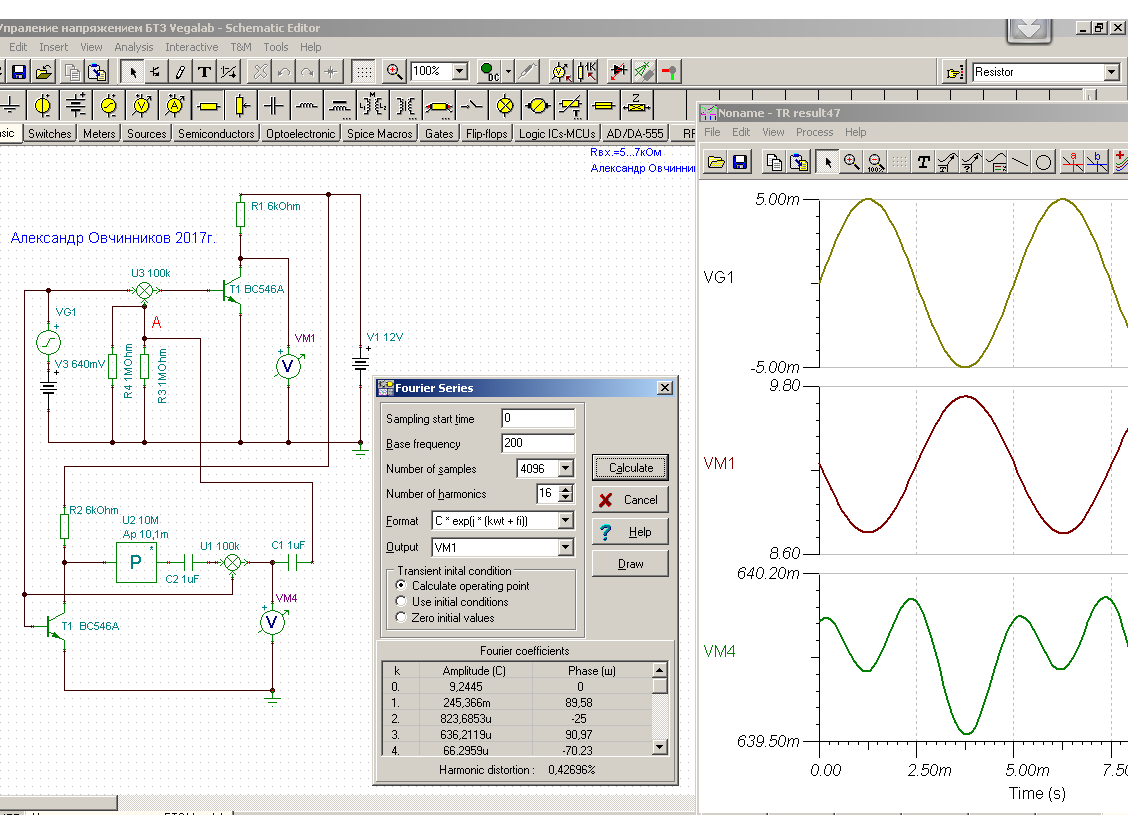Screen dimensions: 1146x815
Task: Select the 'Calculate operating point' option
Action: [x=402, y=586]
